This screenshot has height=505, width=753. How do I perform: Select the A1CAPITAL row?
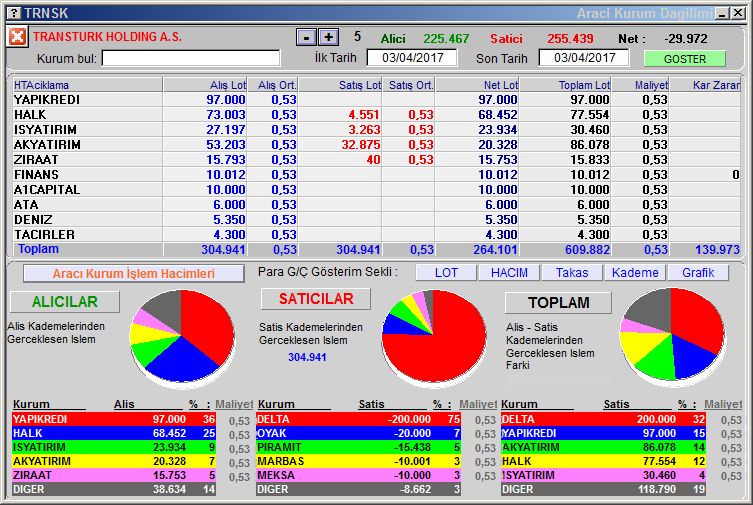376,189
